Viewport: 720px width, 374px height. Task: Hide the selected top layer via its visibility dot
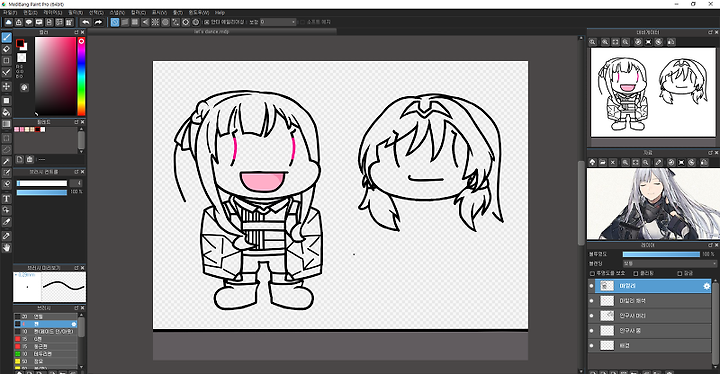(x=591, y=286)
